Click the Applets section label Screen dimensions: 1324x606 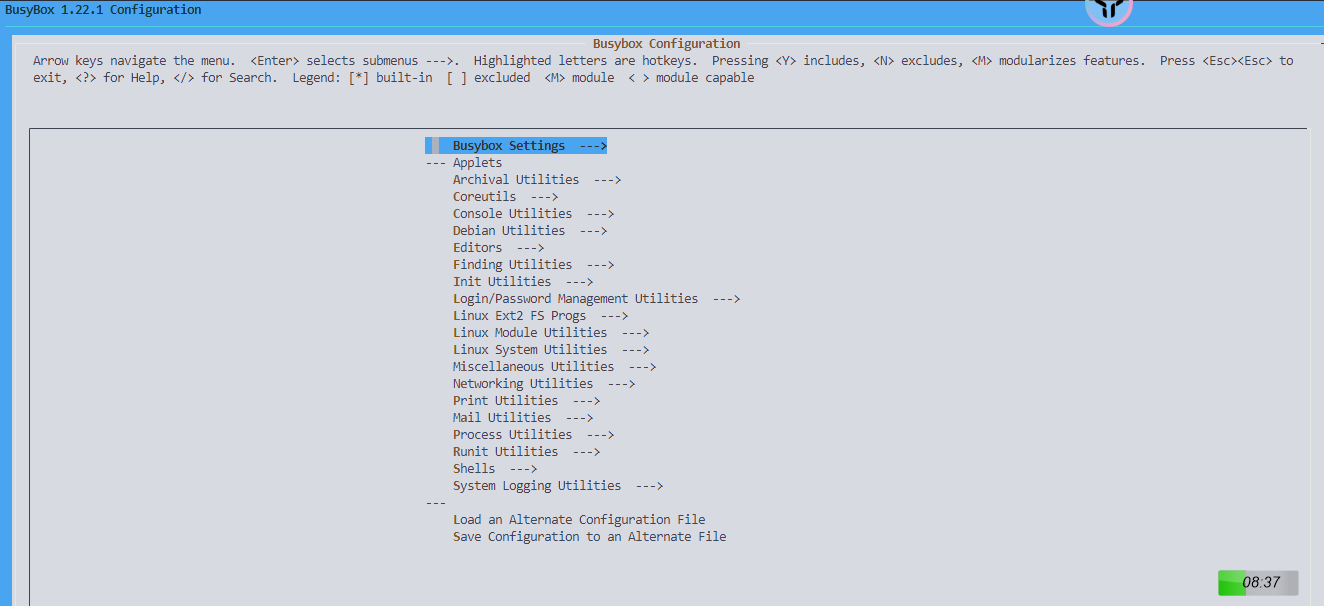click(x=477, y=163)
